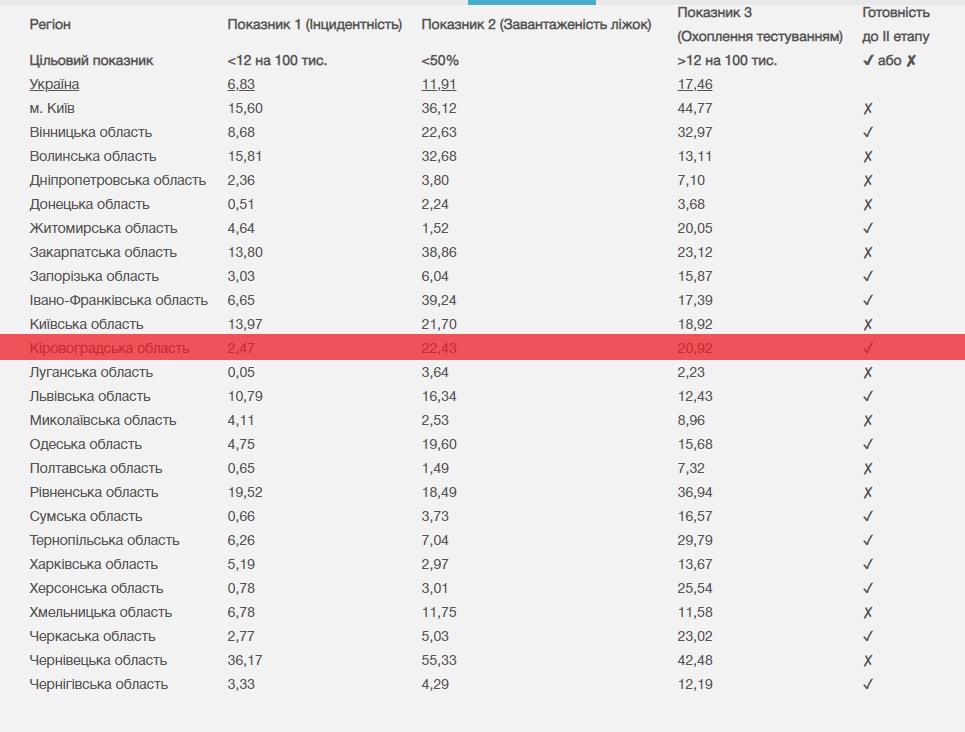Select the Кіровоградська область highlighted row name
The image size is (965, 732).
(110, 348)
